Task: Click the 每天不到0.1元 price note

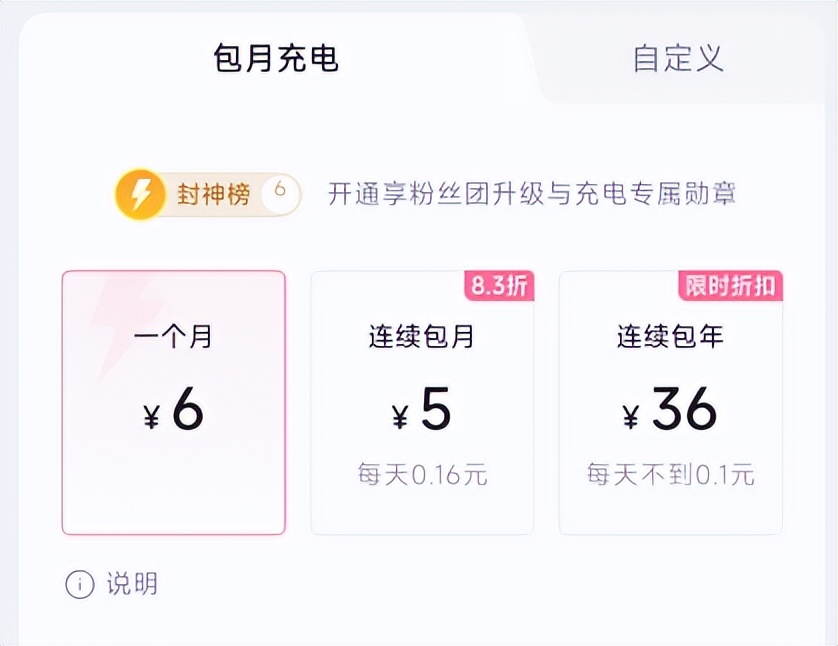Action: [x=670, y=474]
